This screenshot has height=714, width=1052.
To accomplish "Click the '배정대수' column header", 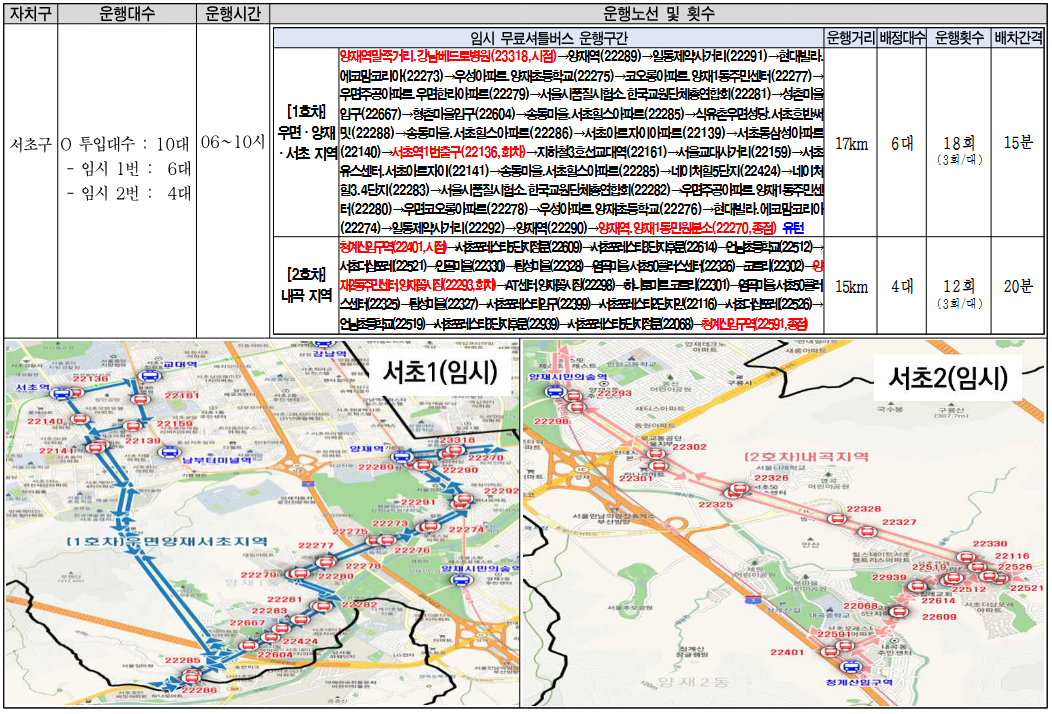I will tap(901, 36).
